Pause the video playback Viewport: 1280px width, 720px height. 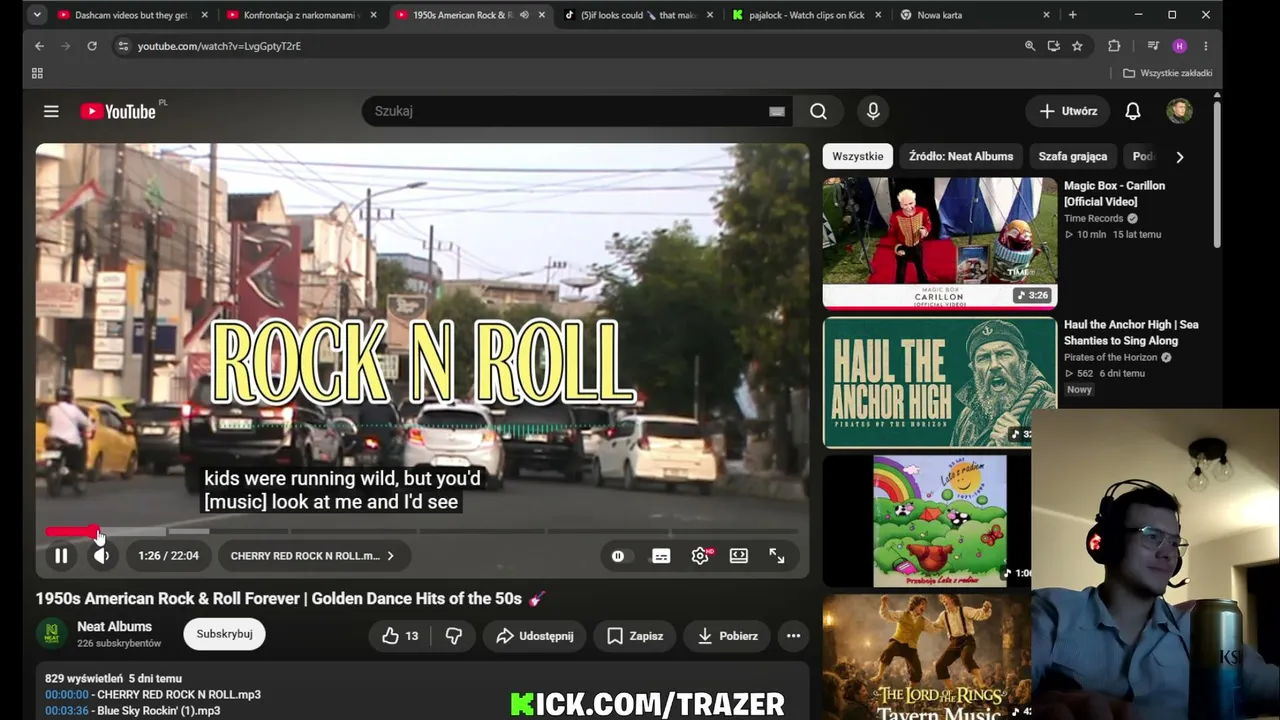(61, 556)
